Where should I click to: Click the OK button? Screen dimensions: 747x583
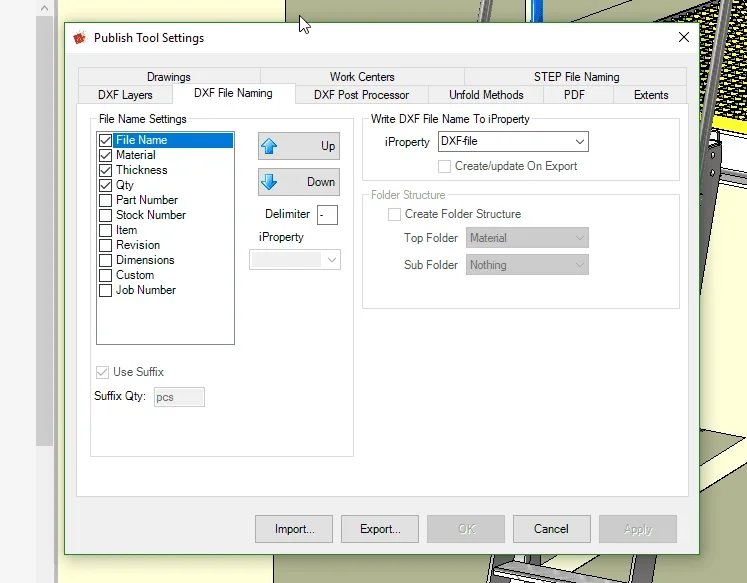(466, 529)
